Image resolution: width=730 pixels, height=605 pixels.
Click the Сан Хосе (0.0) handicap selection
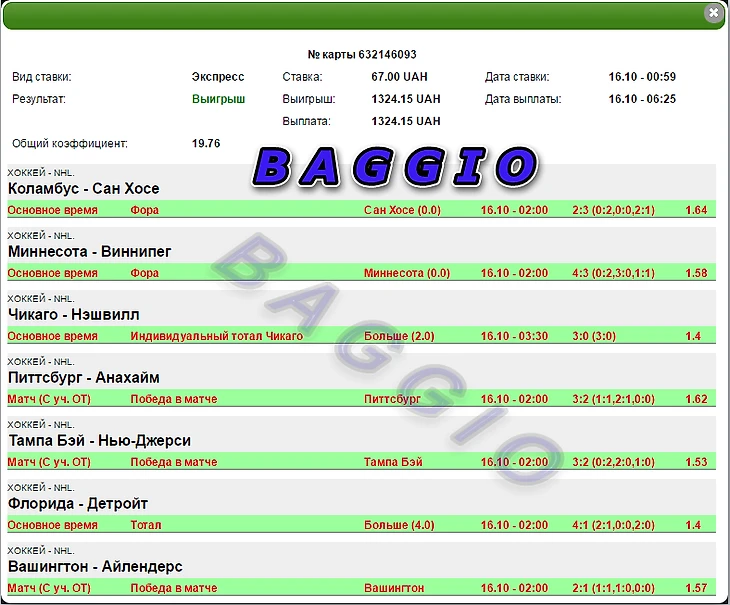click(x=402, y=210)
